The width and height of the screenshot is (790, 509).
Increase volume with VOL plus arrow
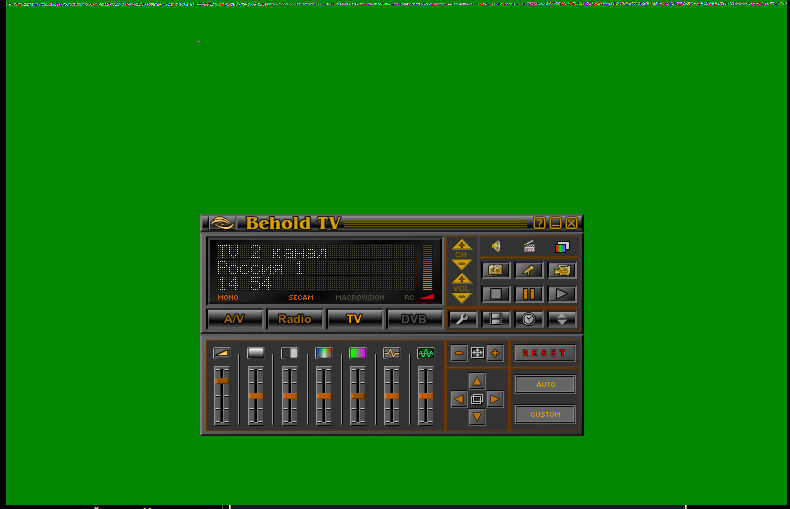click(x=462, y=279)
